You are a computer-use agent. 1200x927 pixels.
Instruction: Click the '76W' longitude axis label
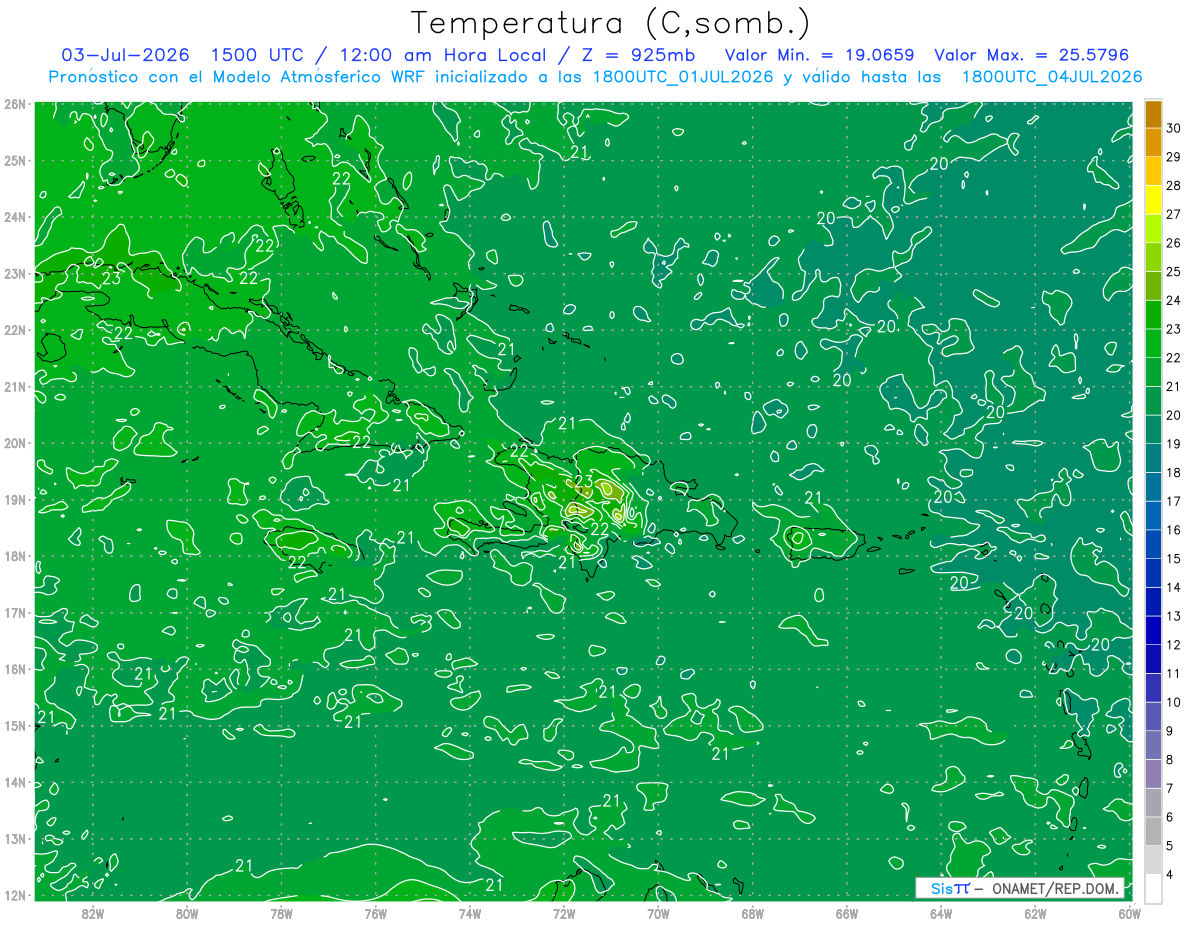[375, 913]
